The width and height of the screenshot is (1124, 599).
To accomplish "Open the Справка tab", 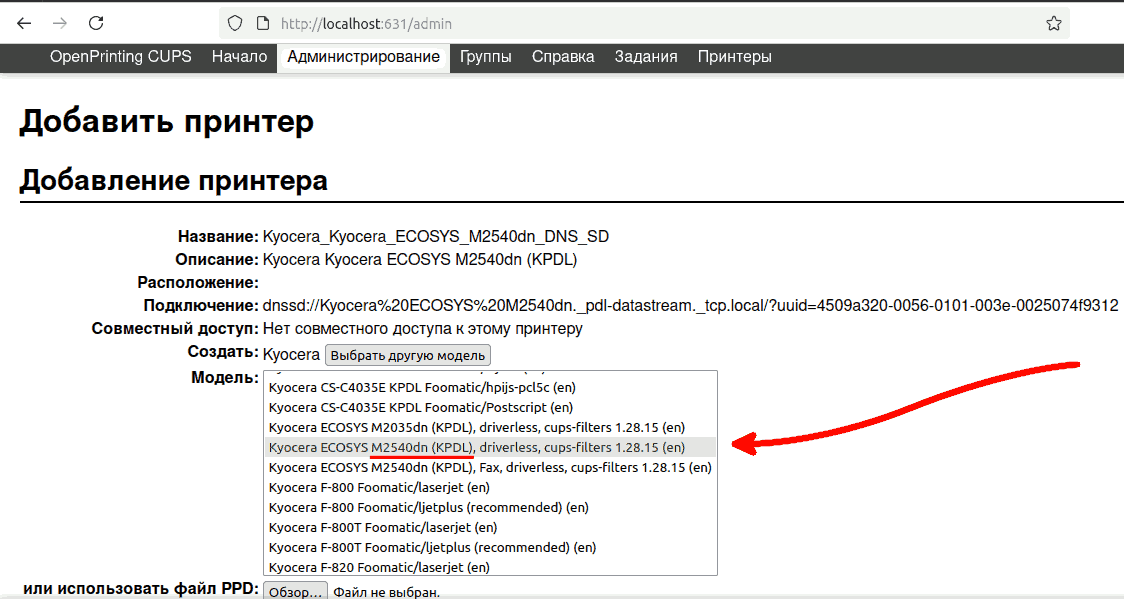I will click(563, 57).
